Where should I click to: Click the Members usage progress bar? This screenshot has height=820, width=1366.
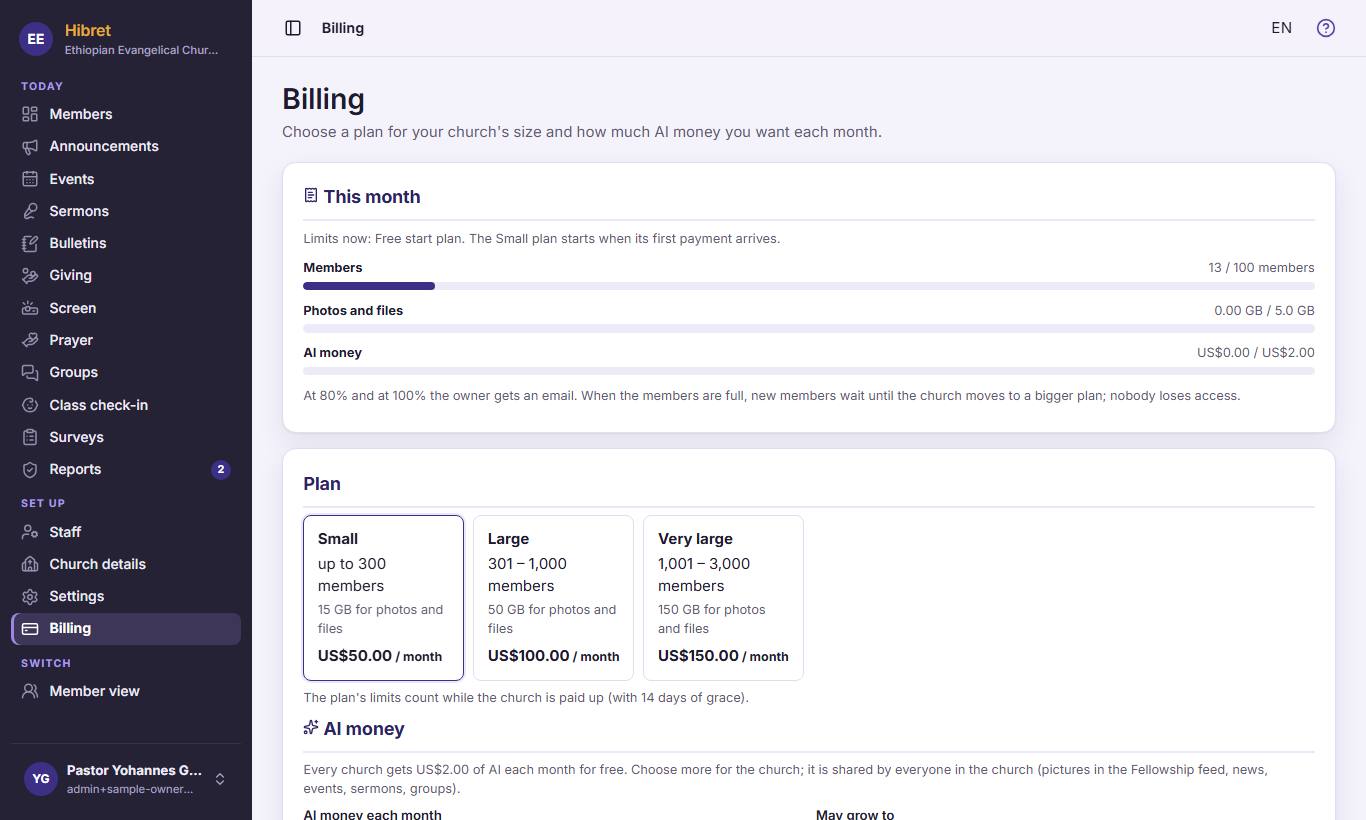pyautogui.click(x=809, y=286)
